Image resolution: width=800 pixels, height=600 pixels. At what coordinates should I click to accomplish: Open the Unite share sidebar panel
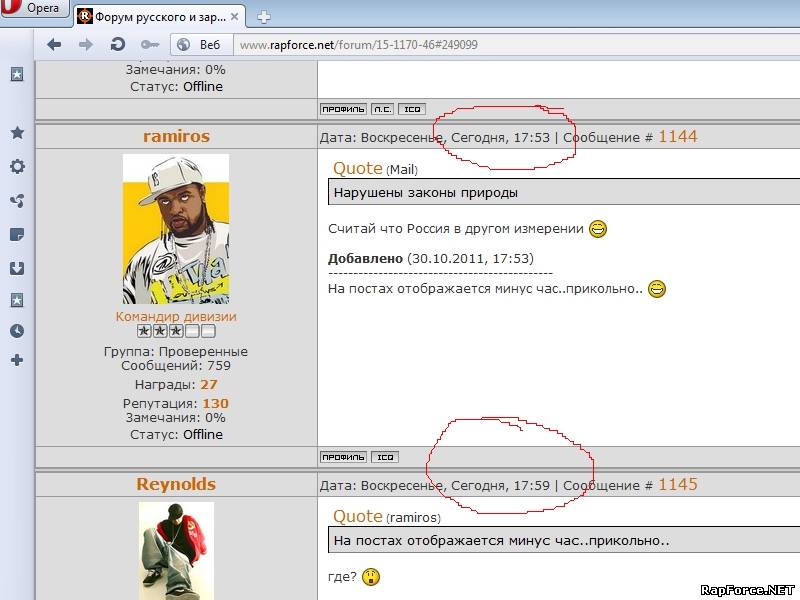[17, 201]
